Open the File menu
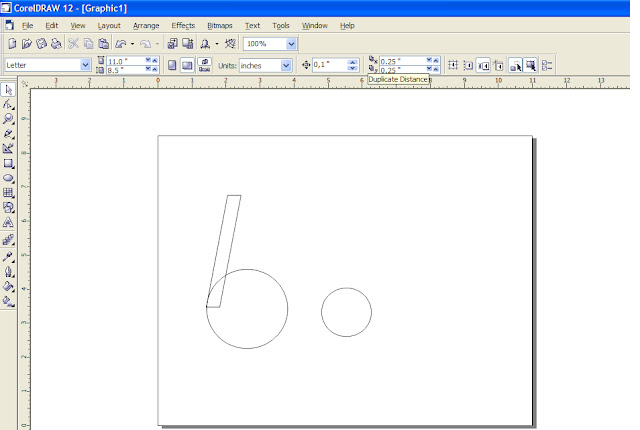The width and height of the screenshot is (640, 430). (27, 26)
